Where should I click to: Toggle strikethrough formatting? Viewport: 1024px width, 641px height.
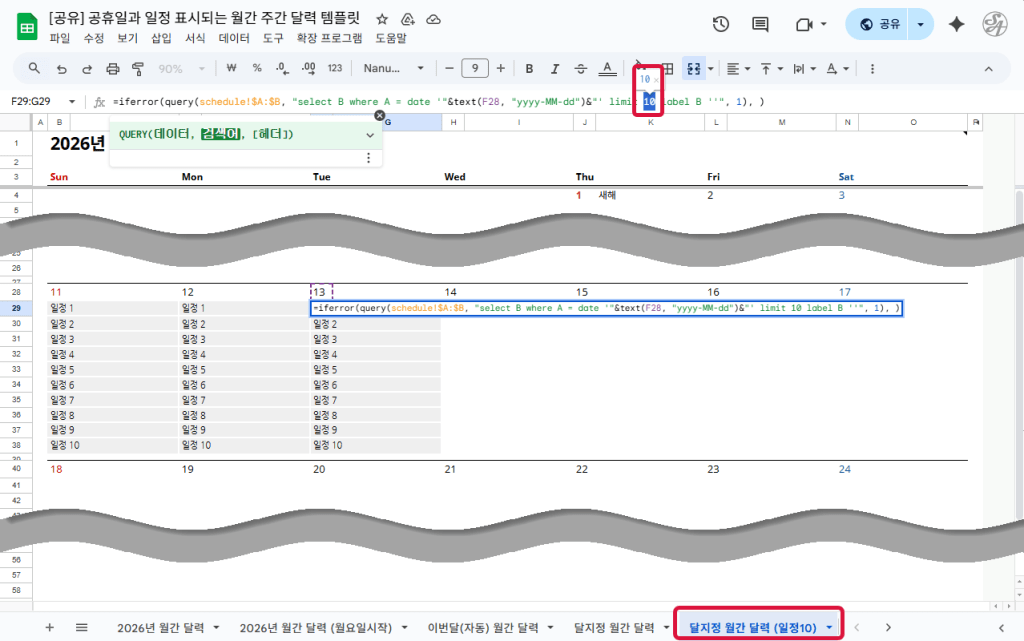click(581, 69)
